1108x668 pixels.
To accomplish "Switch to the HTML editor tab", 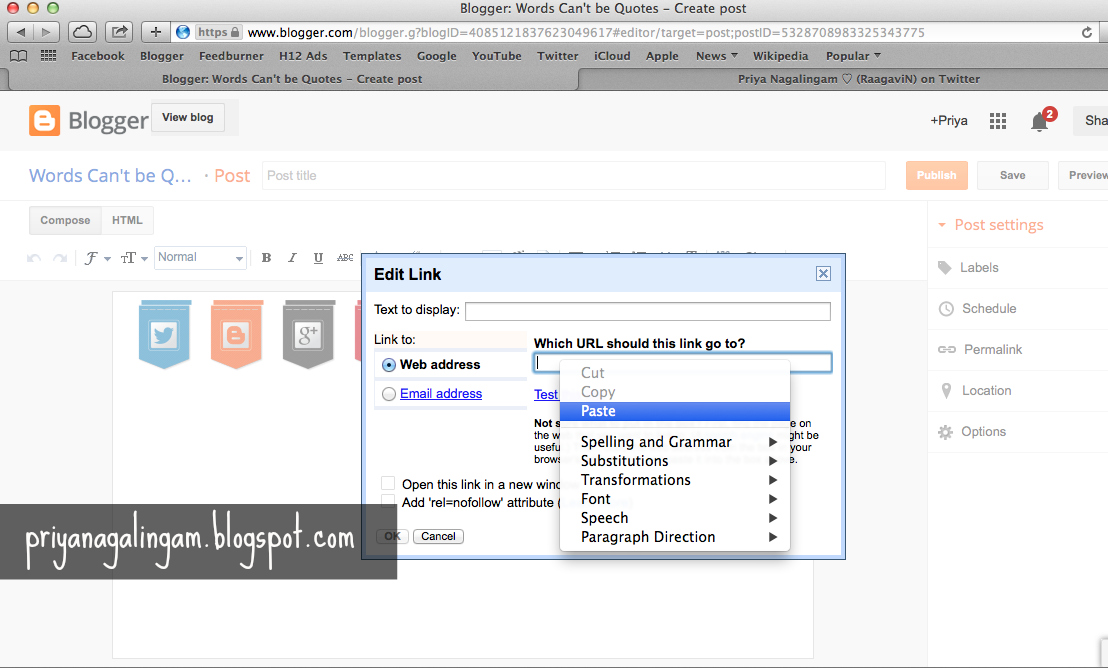I will coord(127,221).
